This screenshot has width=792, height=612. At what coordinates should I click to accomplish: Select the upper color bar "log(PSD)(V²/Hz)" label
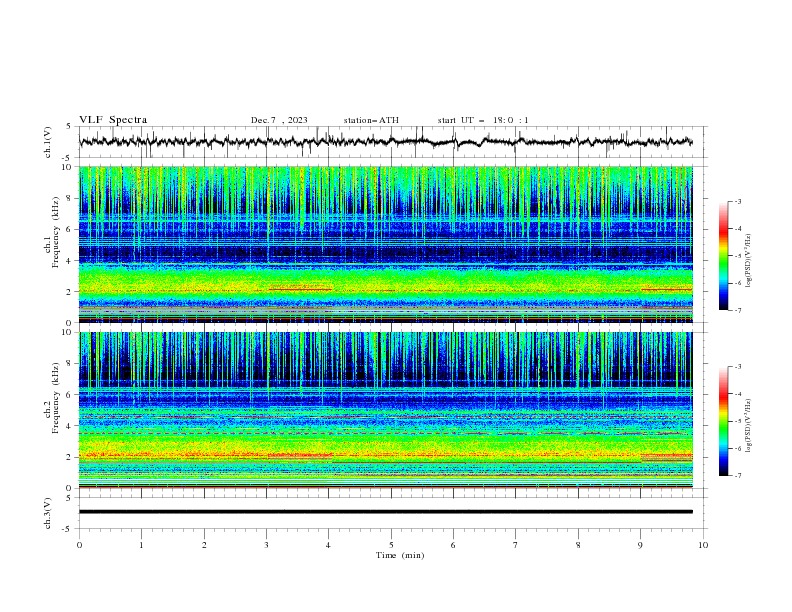tap(748, 261)
